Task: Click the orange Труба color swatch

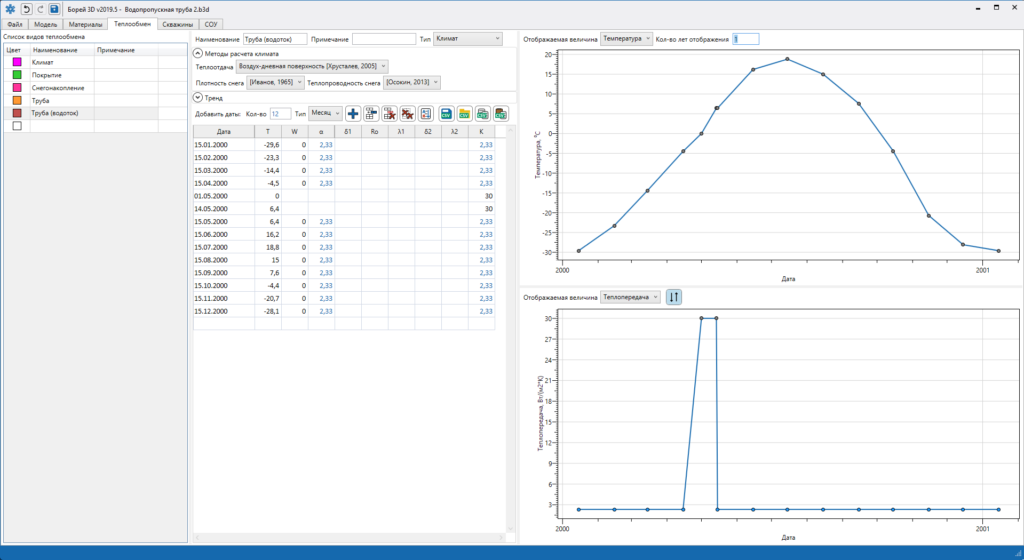Action: pos(17,101)
